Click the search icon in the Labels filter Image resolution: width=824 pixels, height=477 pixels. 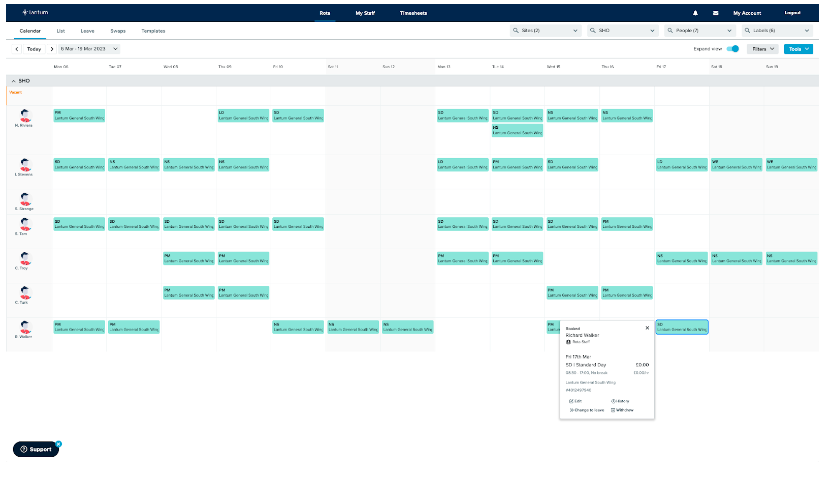(747, 30)
